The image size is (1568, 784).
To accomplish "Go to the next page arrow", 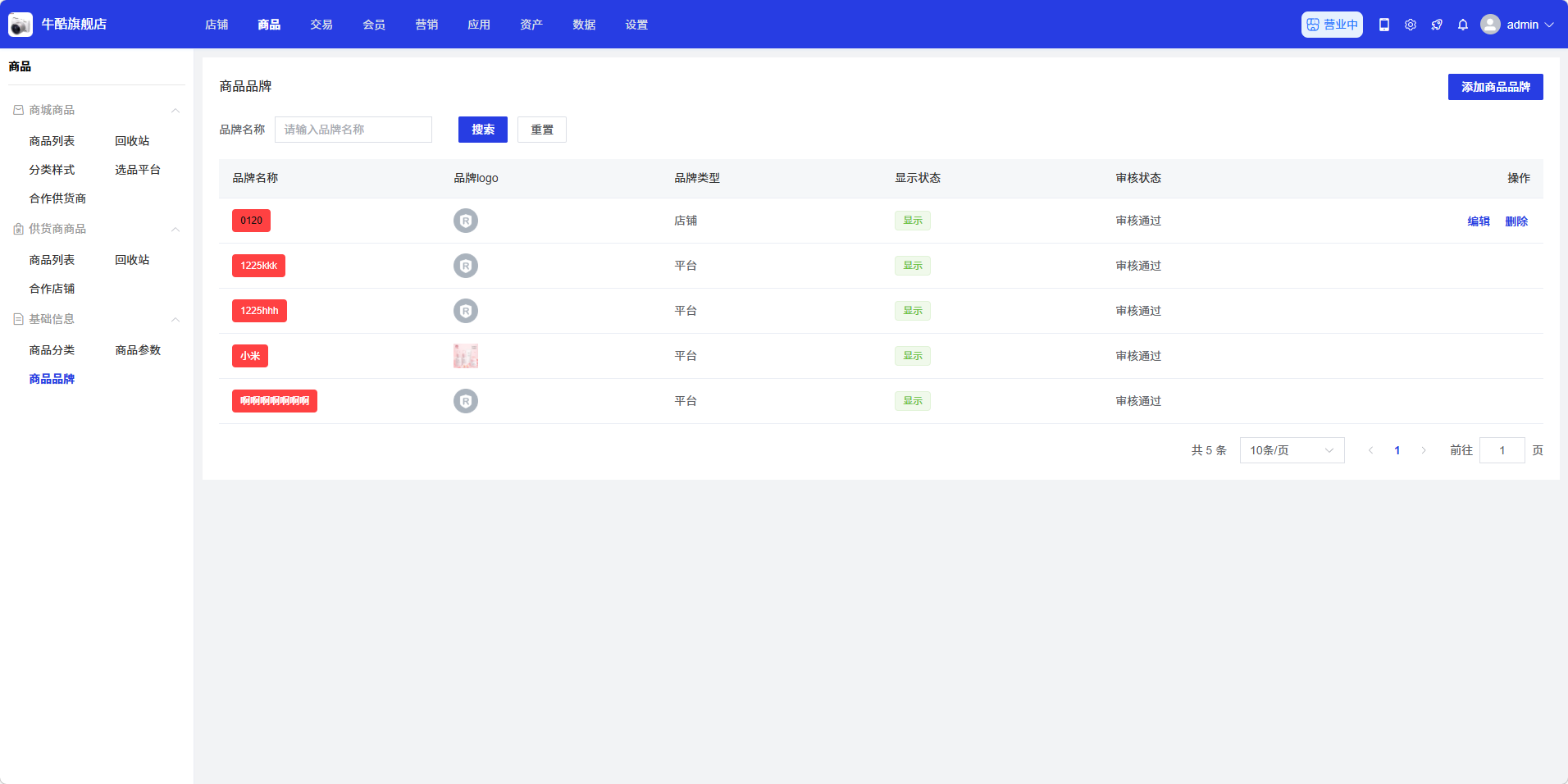I will 1424,450.
